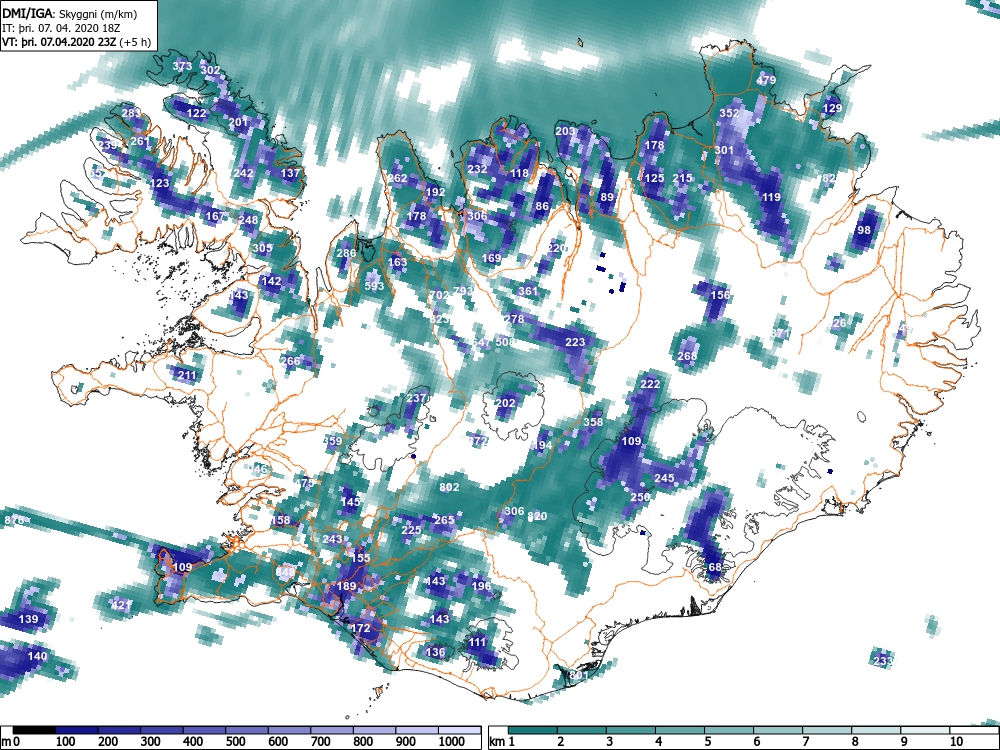1000x750 pixels.
Task: Click the visibility value 302 on the map
Action: [210, 70]
